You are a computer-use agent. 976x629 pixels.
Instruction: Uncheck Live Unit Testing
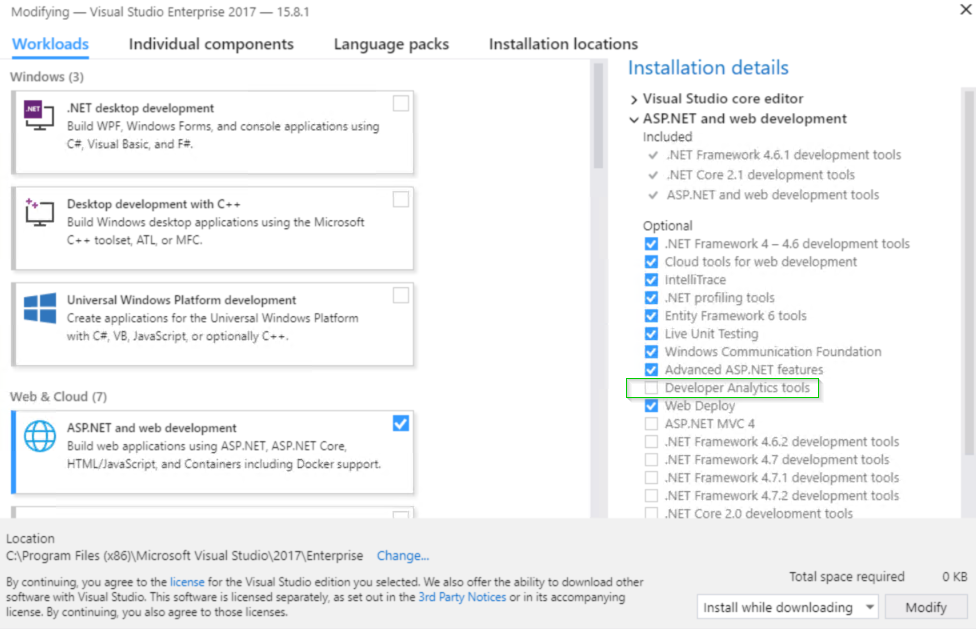coord(651,334)
